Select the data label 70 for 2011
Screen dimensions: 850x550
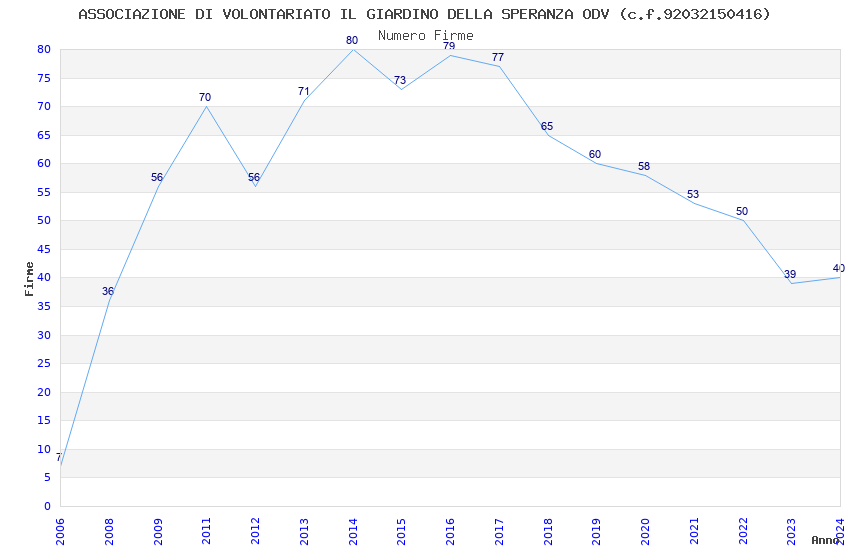205,97
